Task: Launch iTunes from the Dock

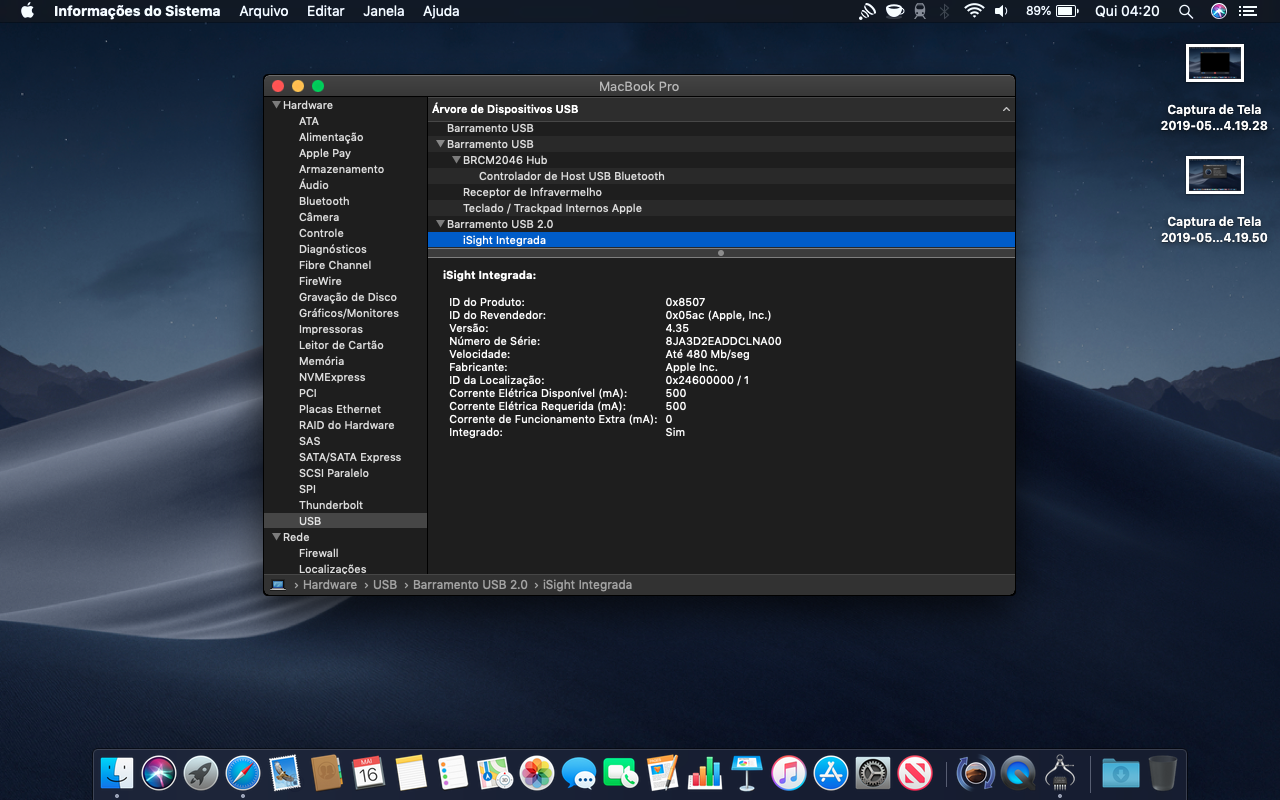Action: (789, 773)
